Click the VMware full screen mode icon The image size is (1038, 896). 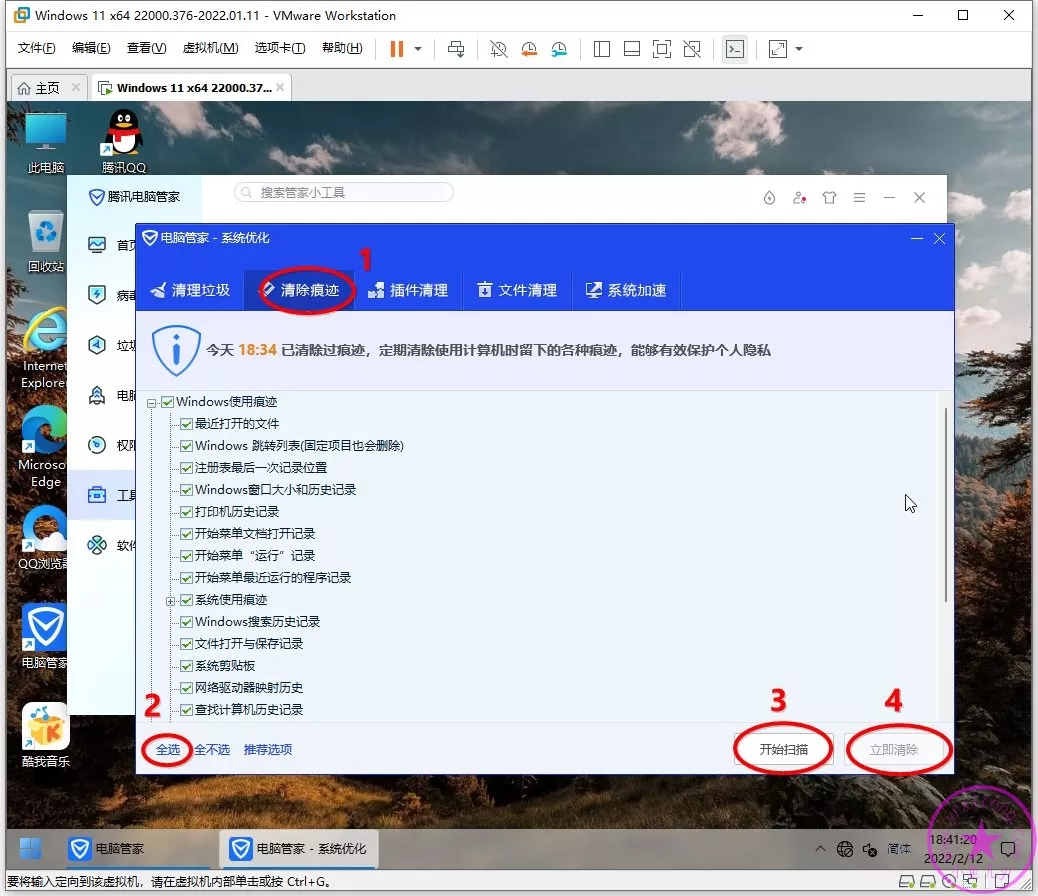pyautogui.click(x=661, y=49)
